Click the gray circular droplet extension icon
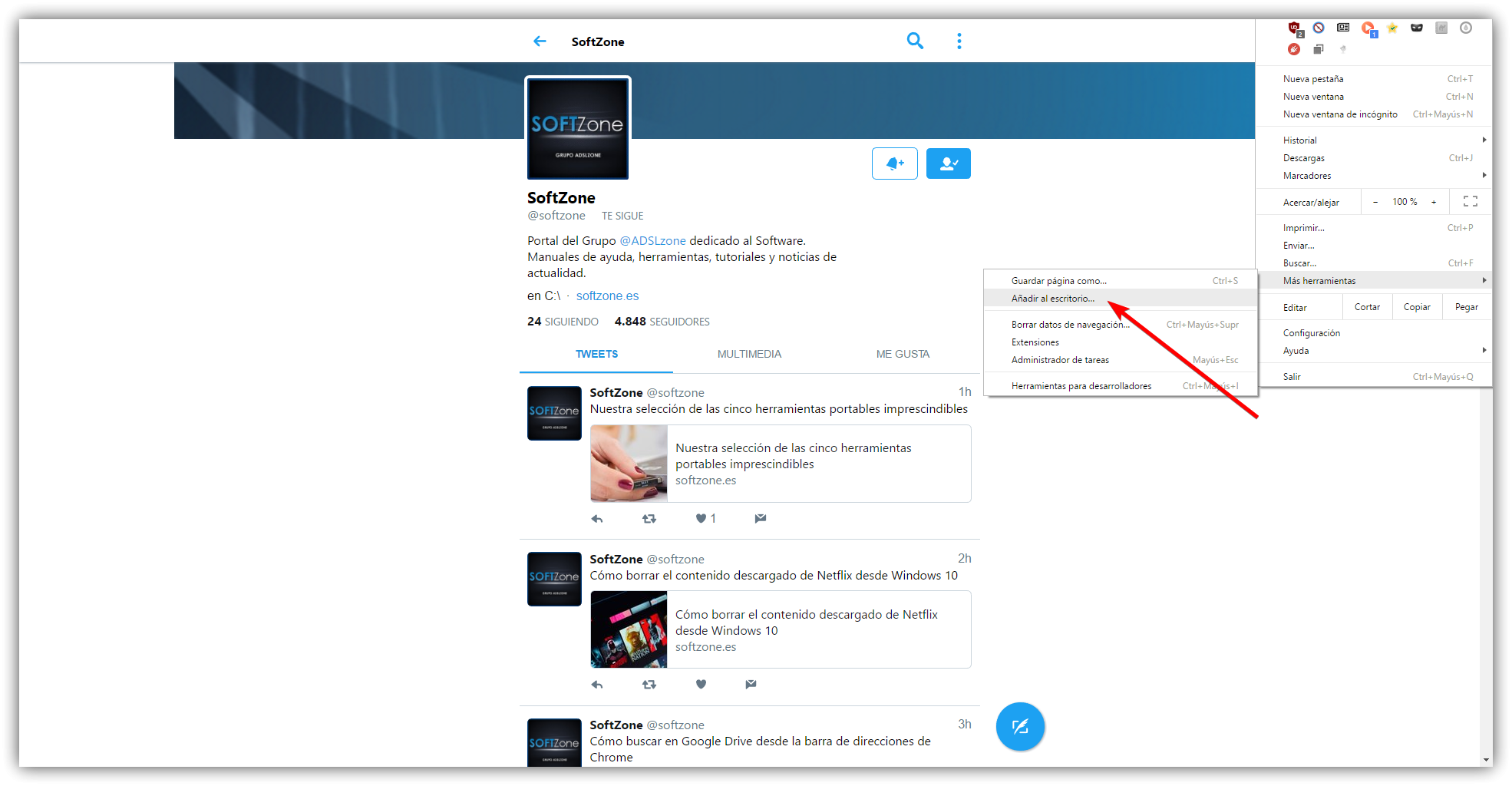1512x786 pixels. click(1466, 28)
